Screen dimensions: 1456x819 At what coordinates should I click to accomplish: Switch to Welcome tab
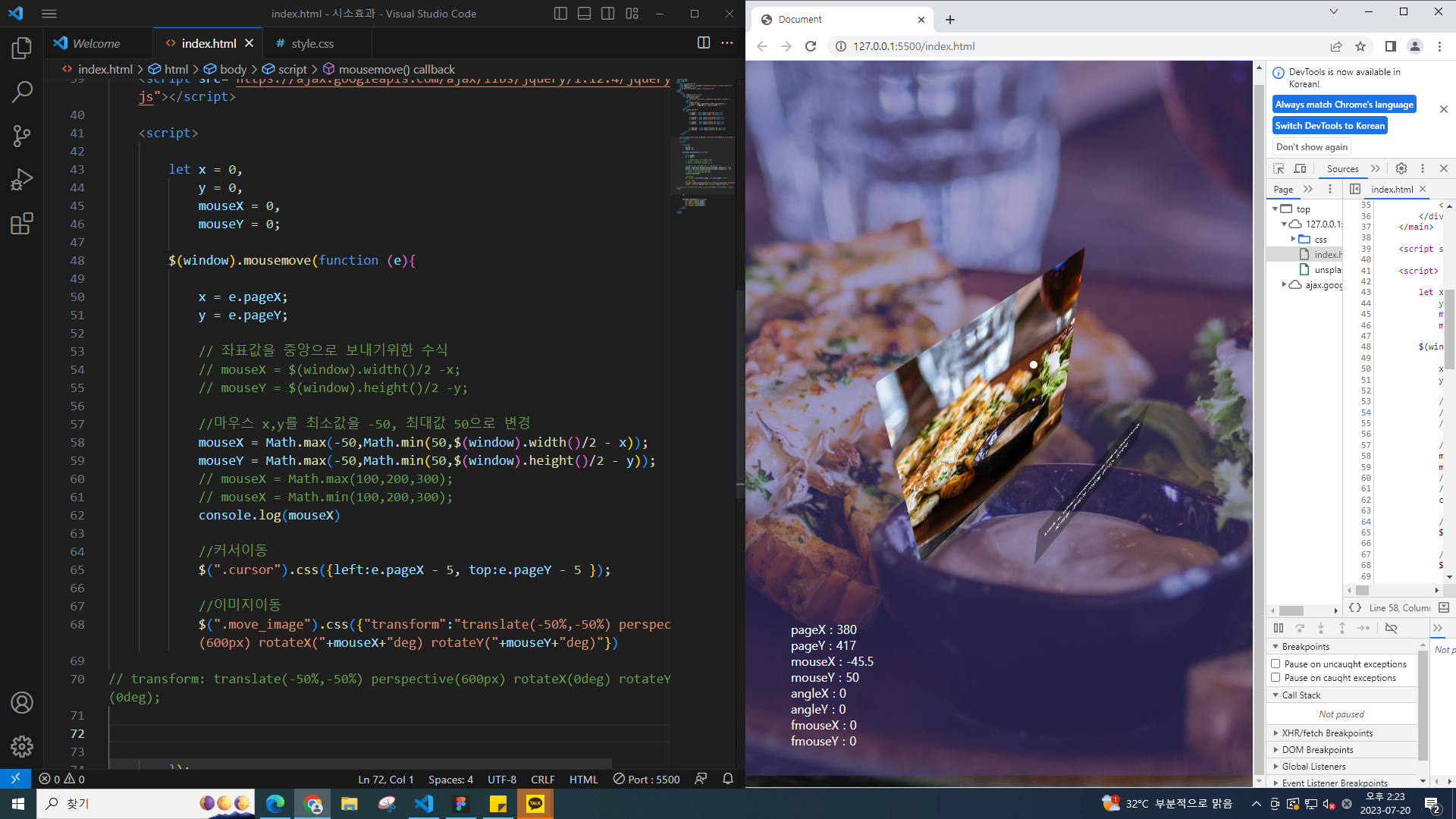(96, 44)
